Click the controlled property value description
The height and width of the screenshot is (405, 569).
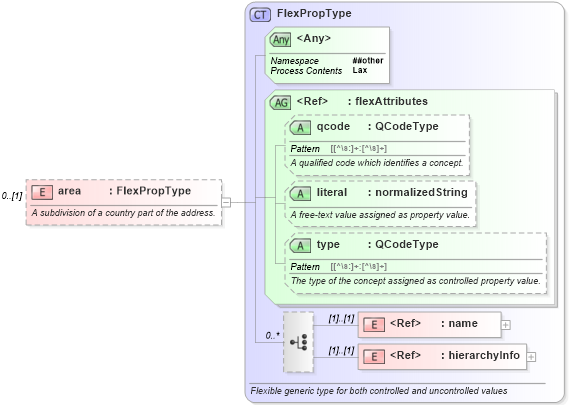pyautogui.click(x=416, y=281)
